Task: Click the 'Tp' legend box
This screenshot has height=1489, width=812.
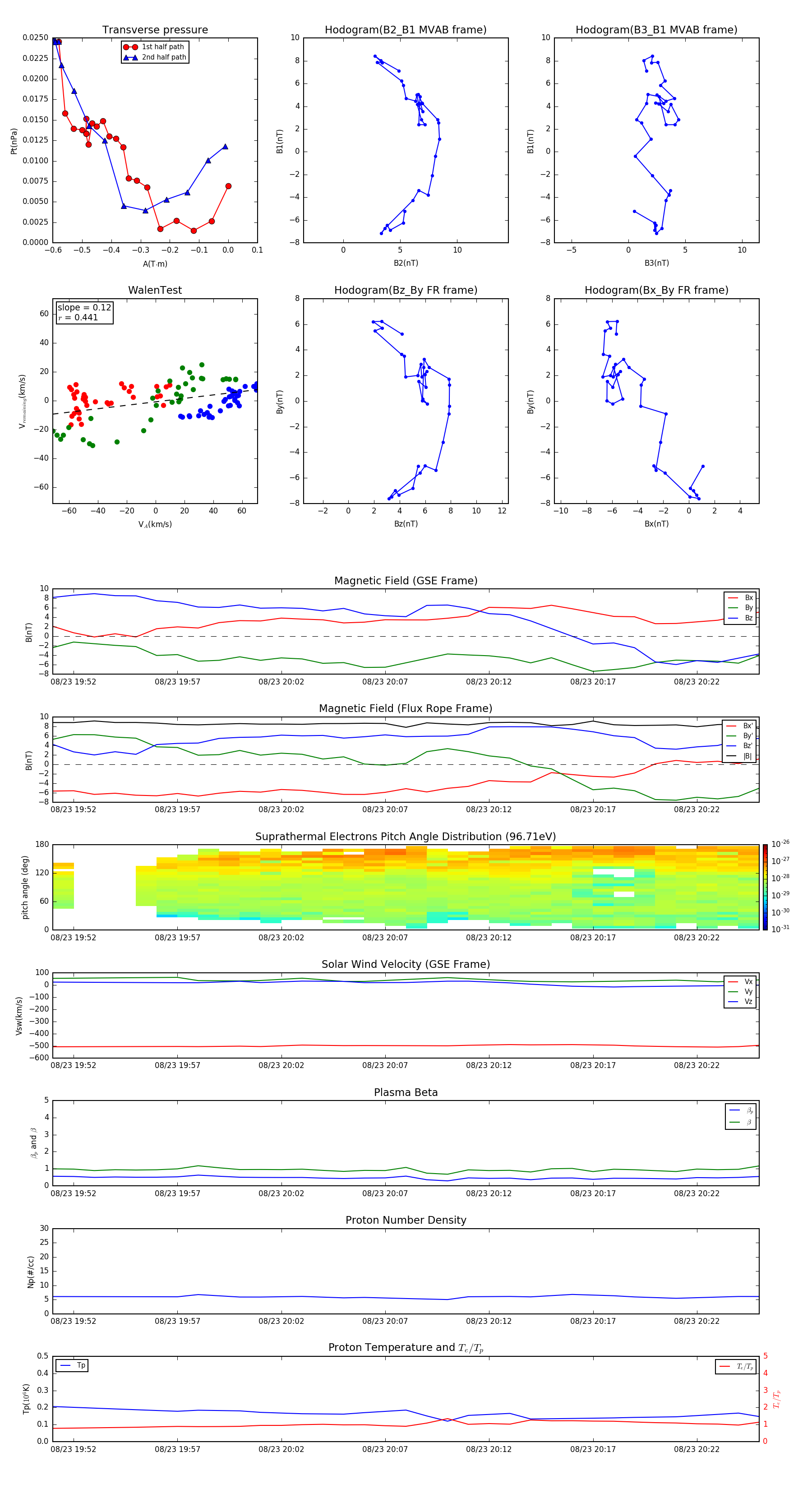Action: (72, 1365)
